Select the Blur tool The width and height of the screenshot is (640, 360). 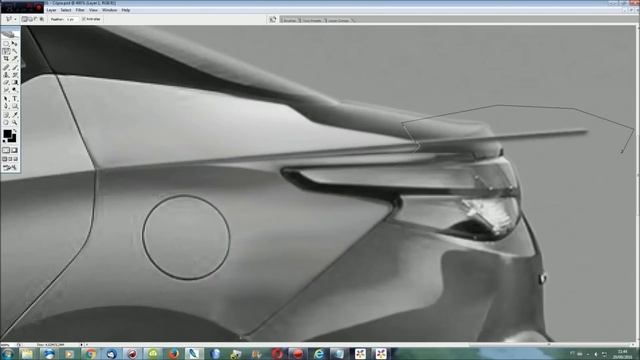point(6,90)
